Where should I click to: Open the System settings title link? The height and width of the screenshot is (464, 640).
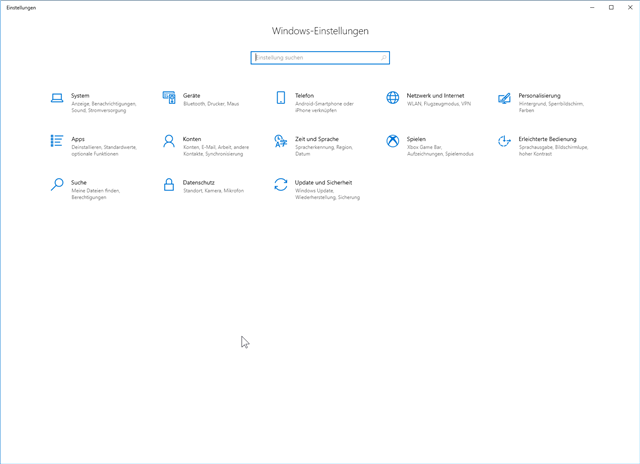[x=80, y=95]
